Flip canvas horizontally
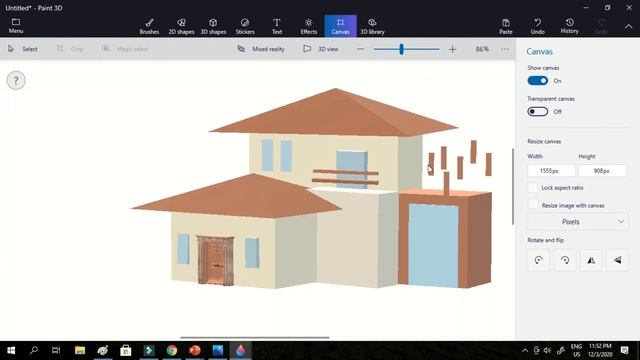The height and width of the screenshot is (360, 640). tap(591, 260)
